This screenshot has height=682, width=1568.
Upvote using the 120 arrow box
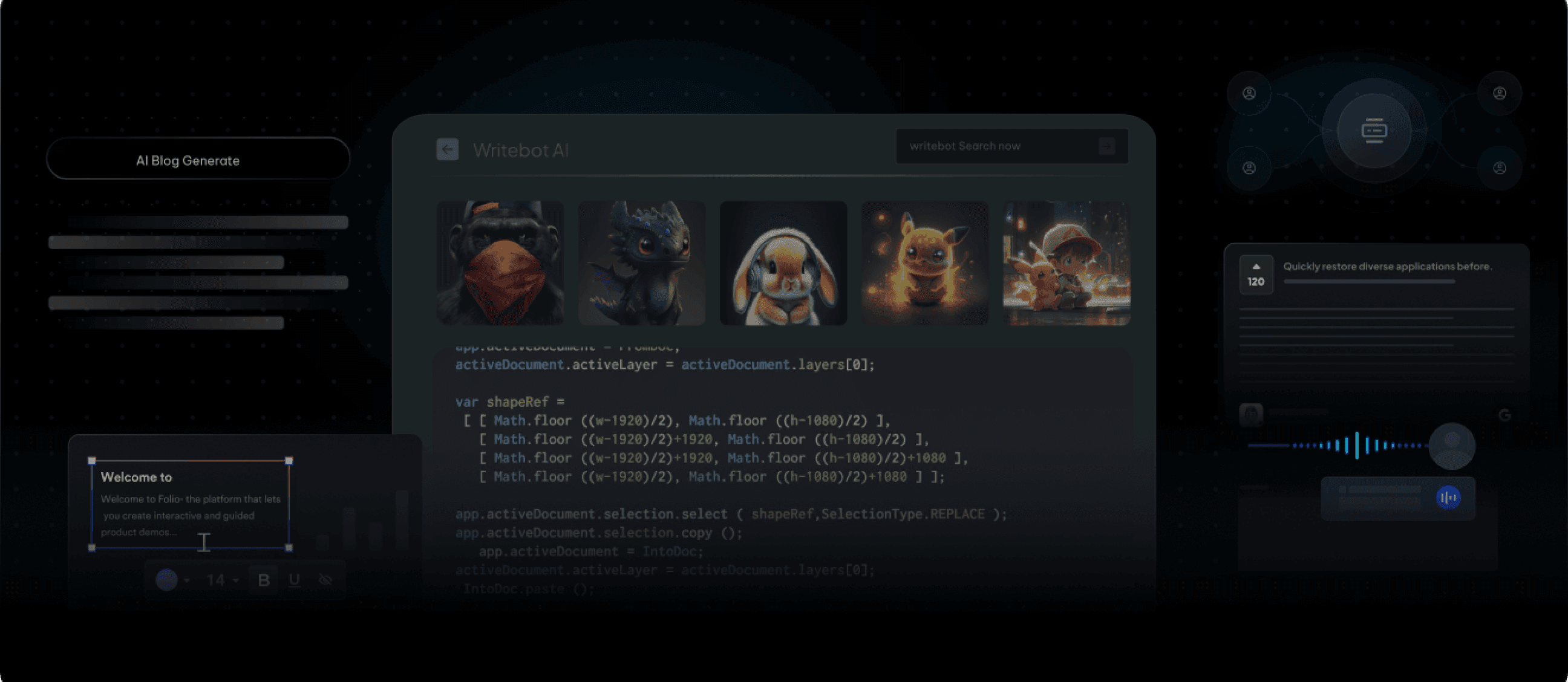coord(1256,275)
